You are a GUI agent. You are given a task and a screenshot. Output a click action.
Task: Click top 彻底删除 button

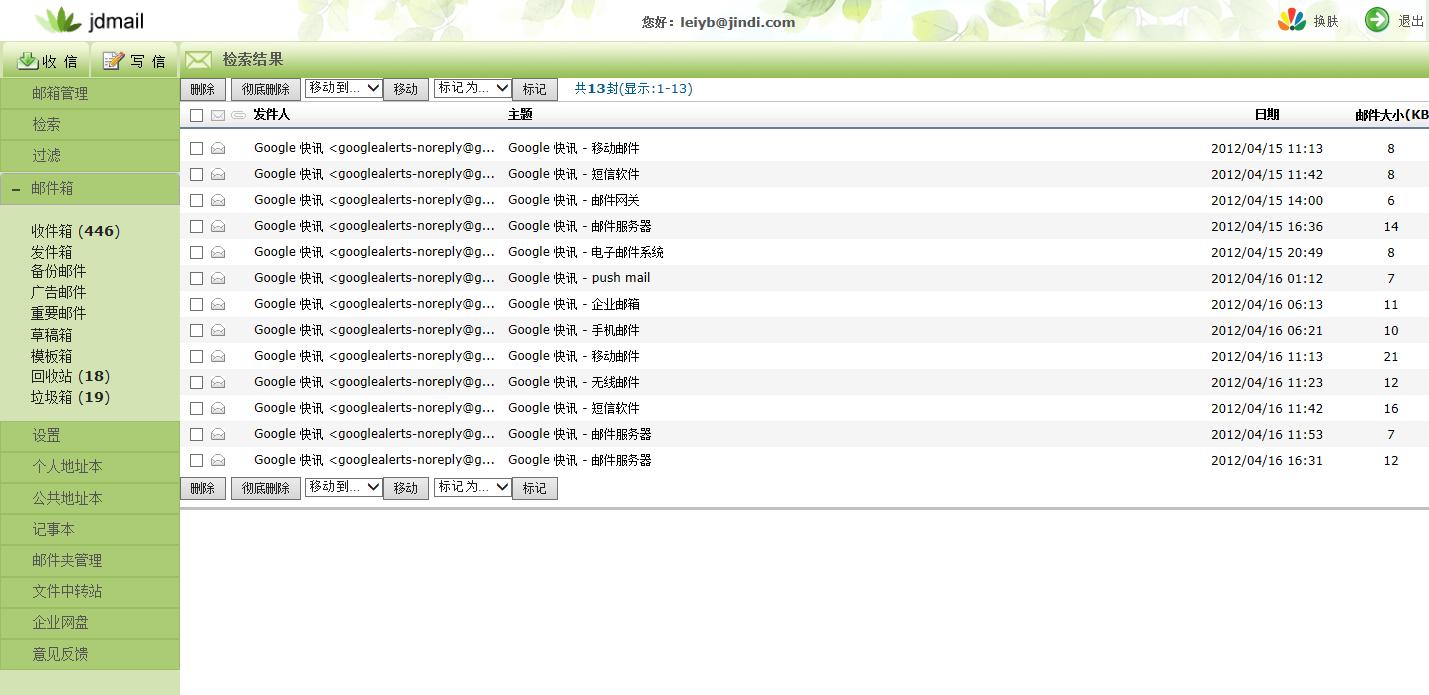click(x=266, y=89)
